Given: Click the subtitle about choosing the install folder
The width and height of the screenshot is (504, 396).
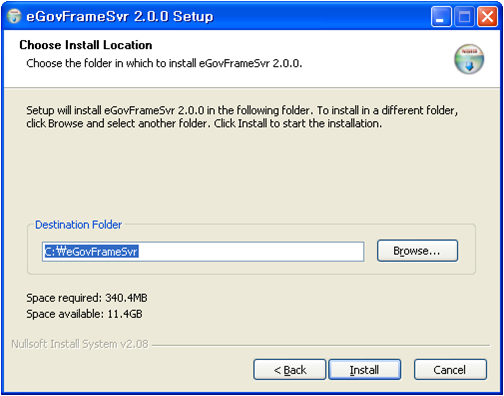Looking at the screenshot, I should click(164, 63).
